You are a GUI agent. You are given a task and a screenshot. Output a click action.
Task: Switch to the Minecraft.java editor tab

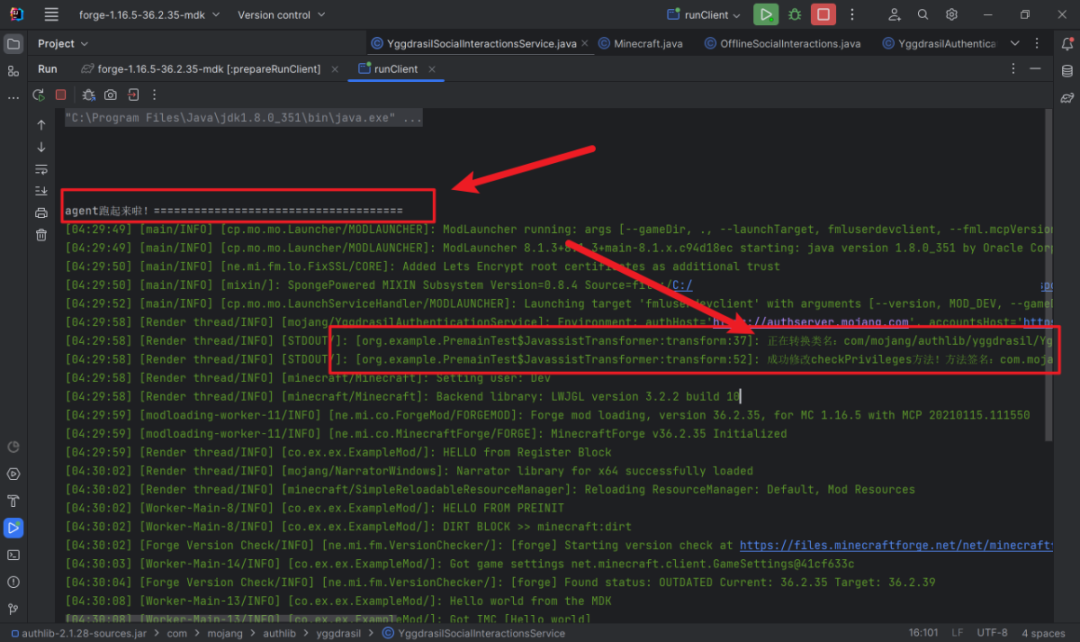(x=641, y=43)
